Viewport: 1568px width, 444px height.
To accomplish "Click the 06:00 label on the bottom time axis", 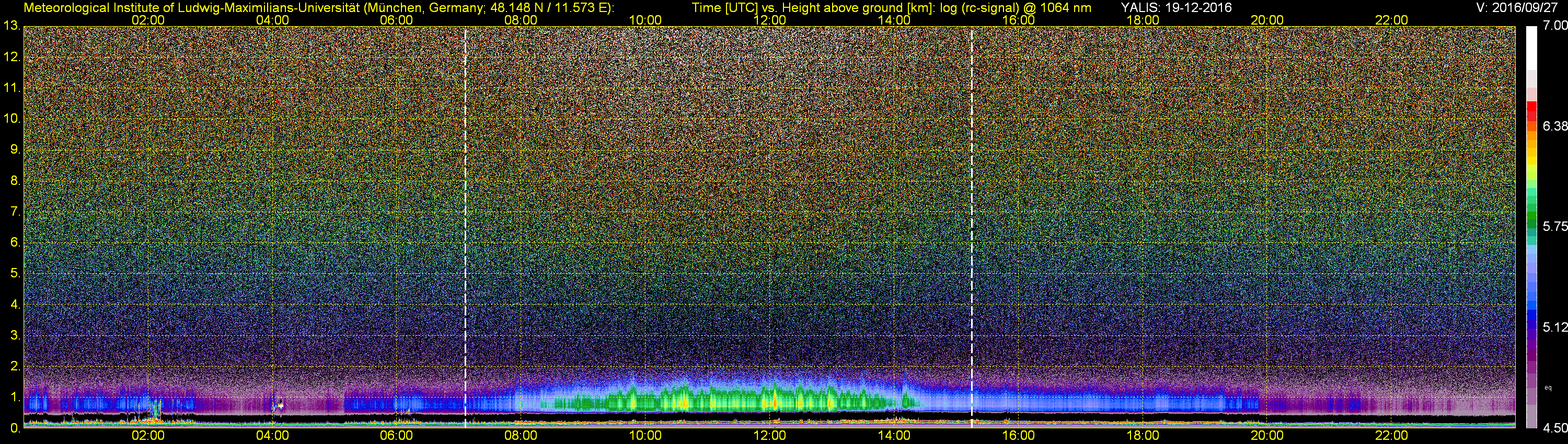I will click(x=396, y=436).
